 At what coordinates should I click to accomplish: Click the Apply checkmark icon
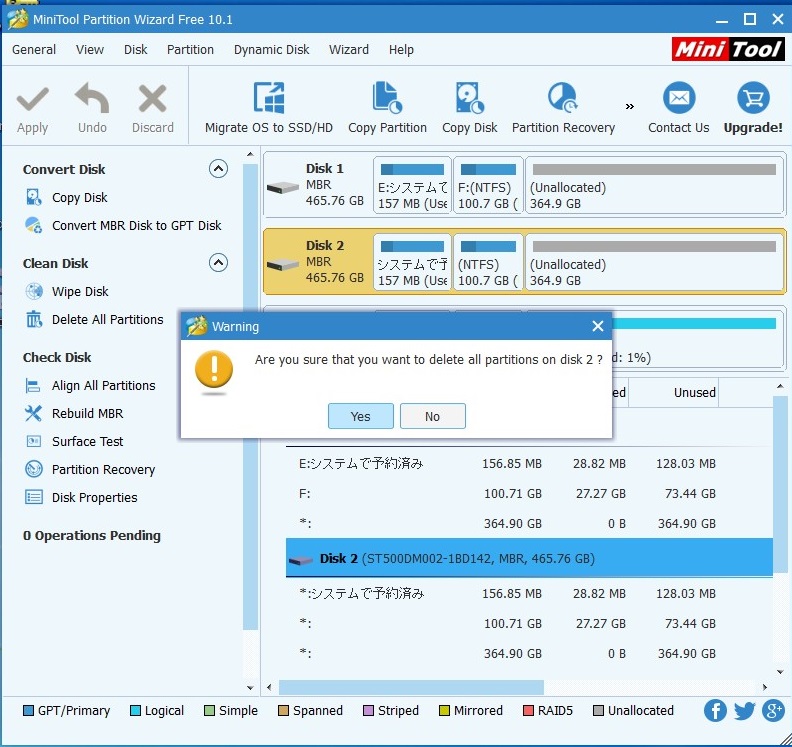(32, 99)
